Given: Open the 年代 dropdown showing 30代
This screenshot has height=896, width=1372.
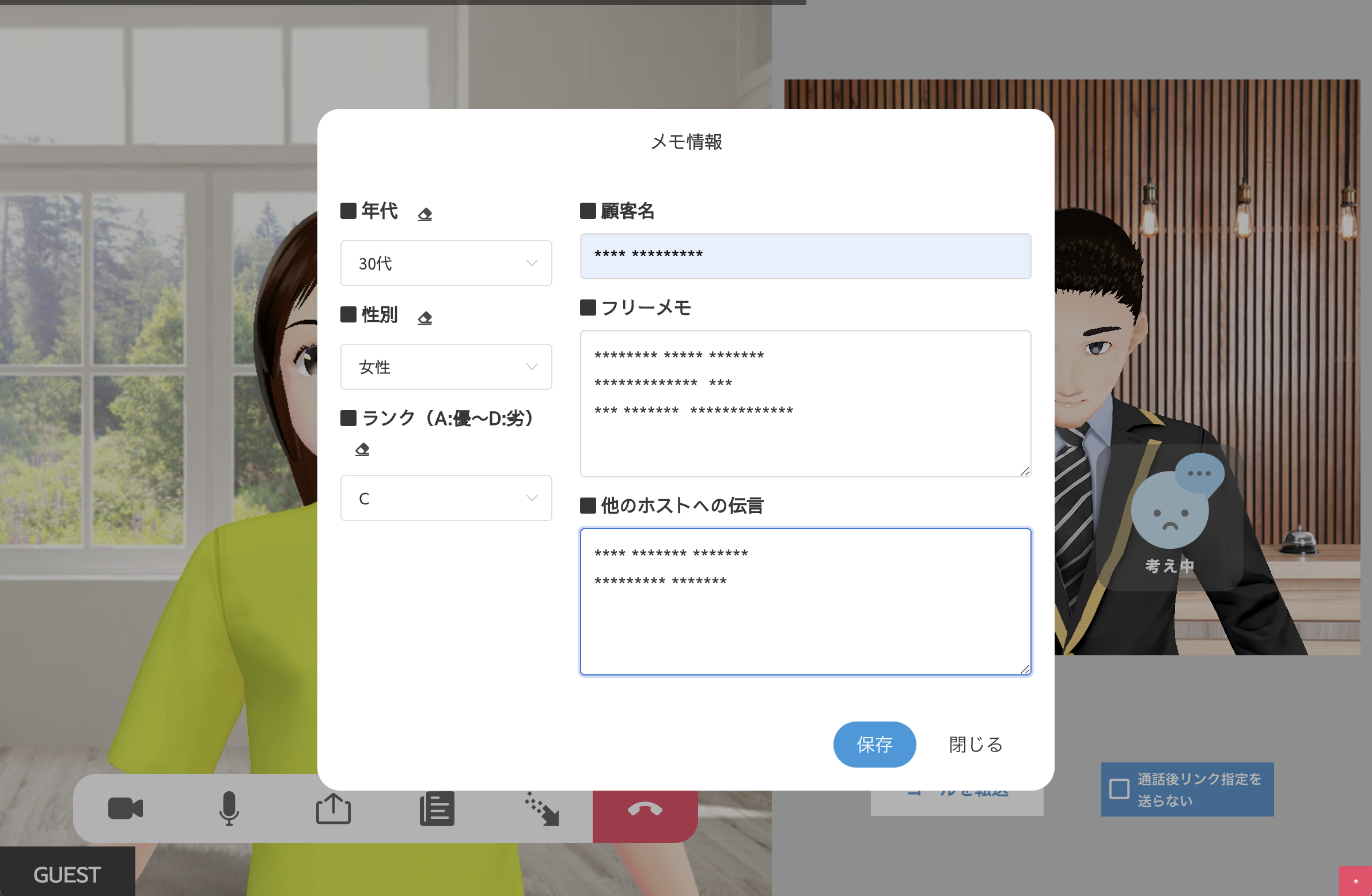Looking at the screenshot, I should pos(446,263).
